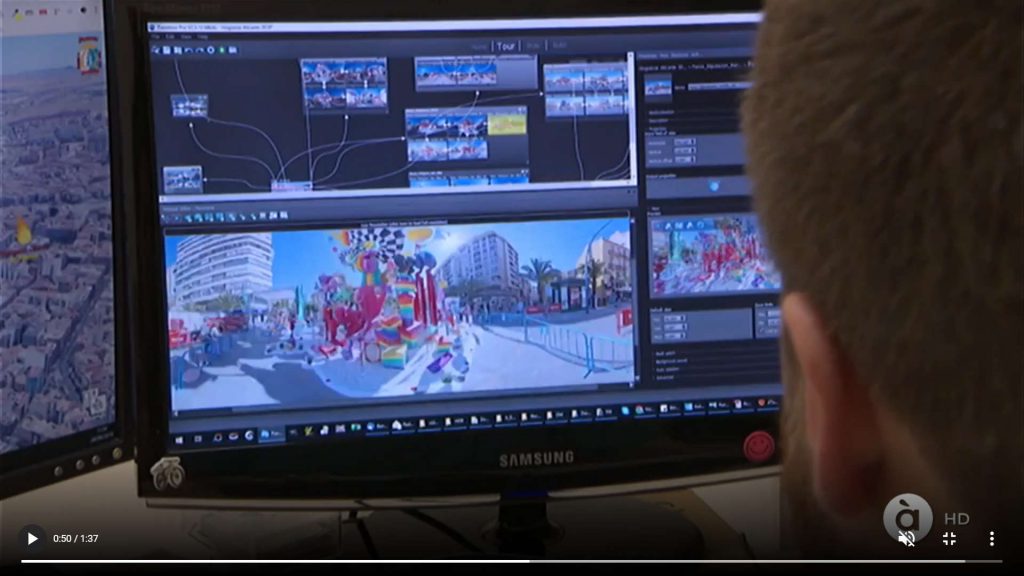Click the green toolbar icon in filmed application
The width and height of the screenshot is (1024, 576).
(222, 50)
